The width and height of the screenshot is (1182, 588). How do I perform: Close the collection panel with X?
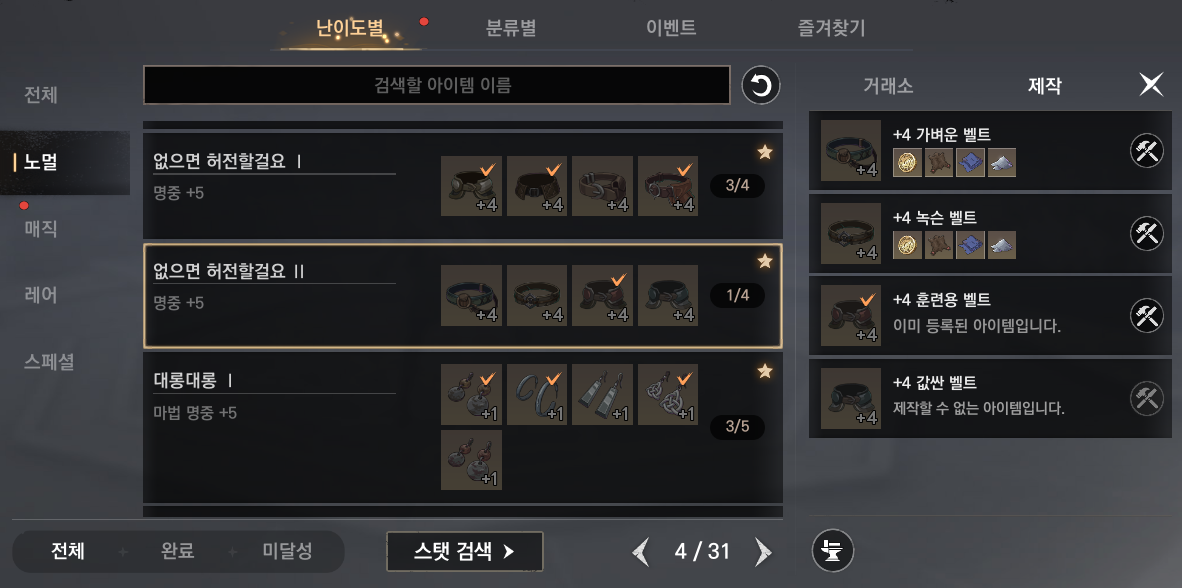pyautogui.click(x=1151, y=84)
